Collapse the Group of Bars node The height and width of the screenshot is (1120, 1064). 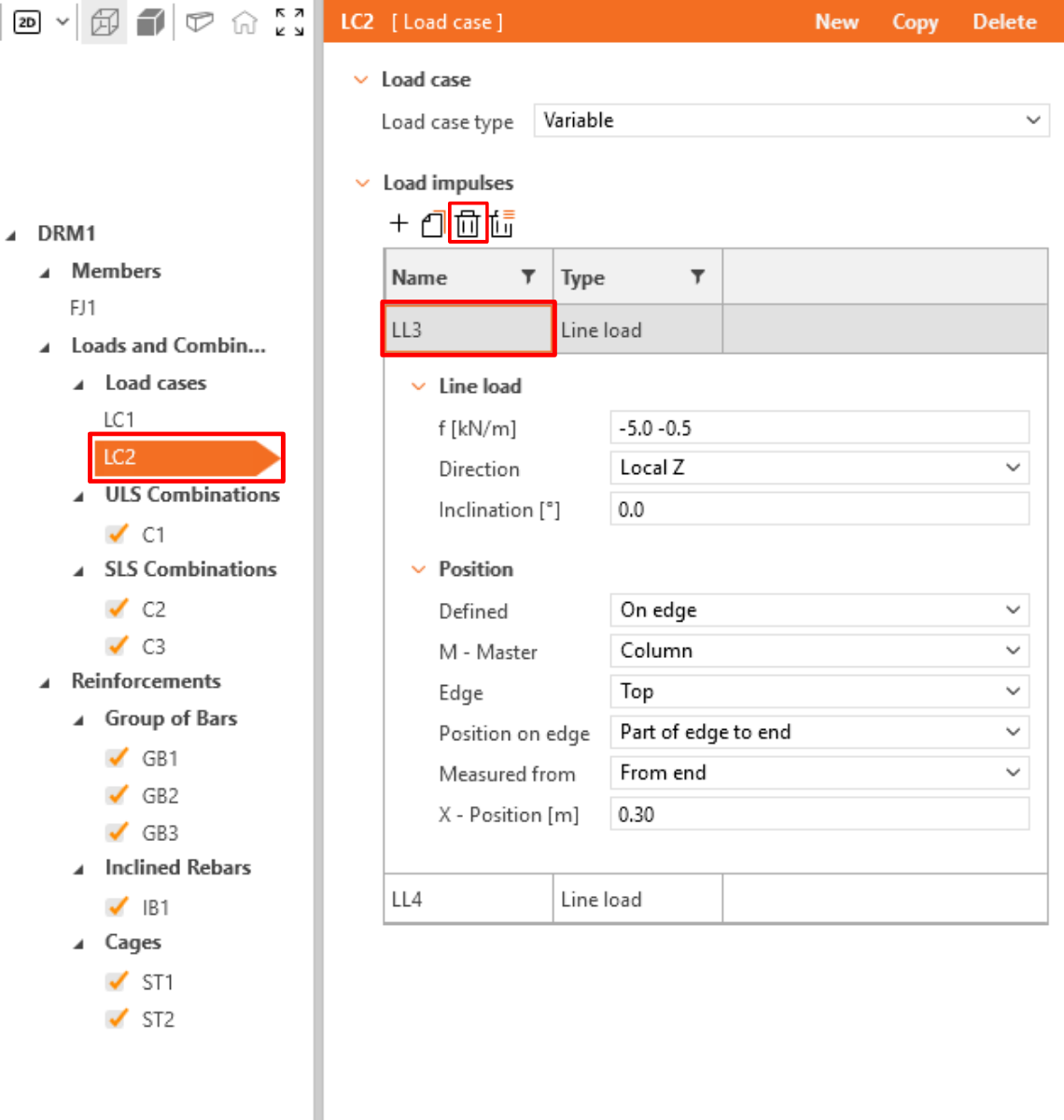pos(78,721)
